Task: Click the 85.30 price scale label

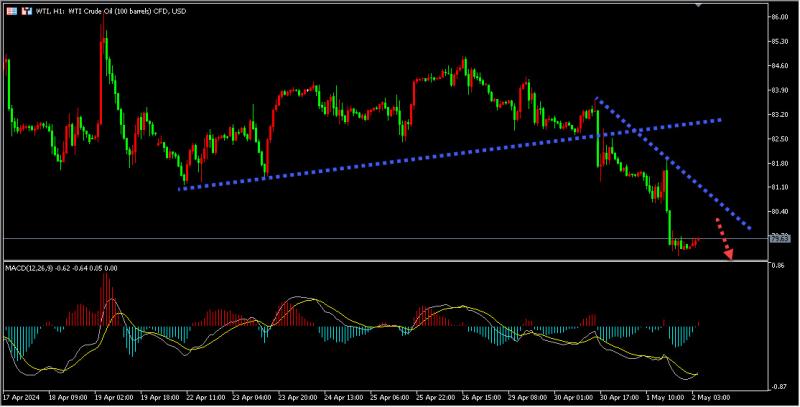Action: tap(781, 41)
